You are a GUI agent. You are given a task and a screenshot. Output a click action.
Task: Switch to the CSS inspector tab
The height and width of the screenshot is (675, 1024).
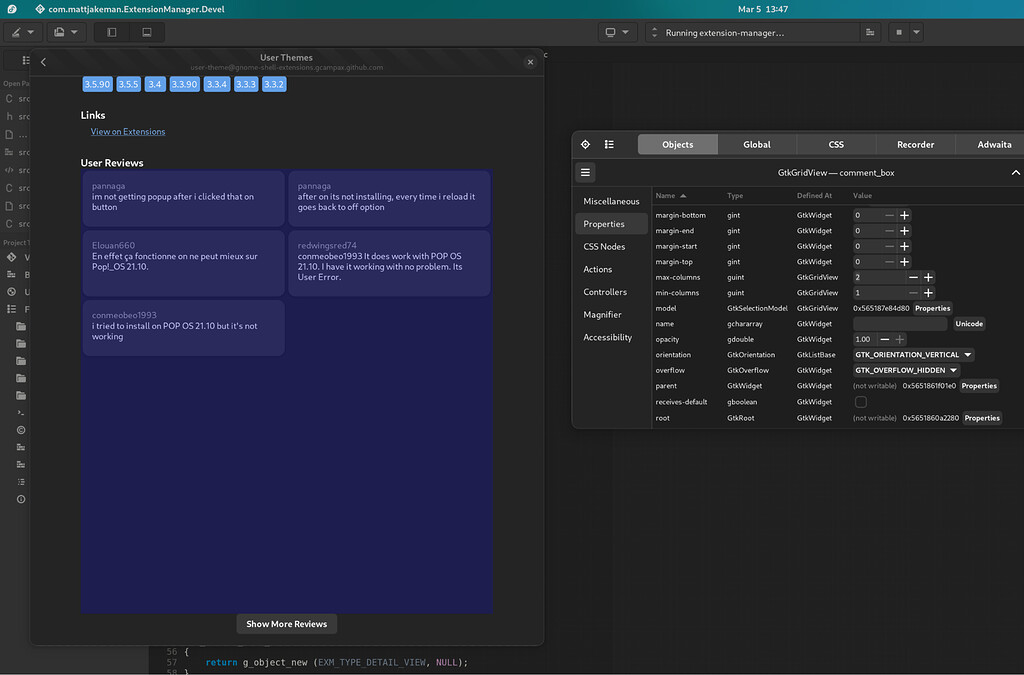click(836, 144)
